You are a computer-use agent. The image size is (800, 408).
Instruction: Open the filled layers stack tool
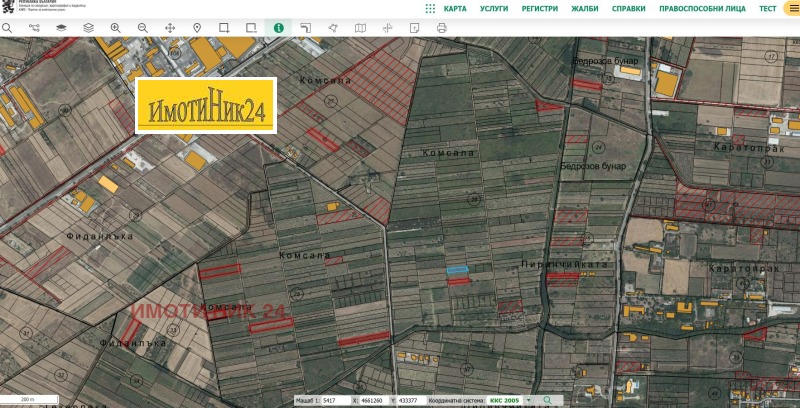click(61, 28)
